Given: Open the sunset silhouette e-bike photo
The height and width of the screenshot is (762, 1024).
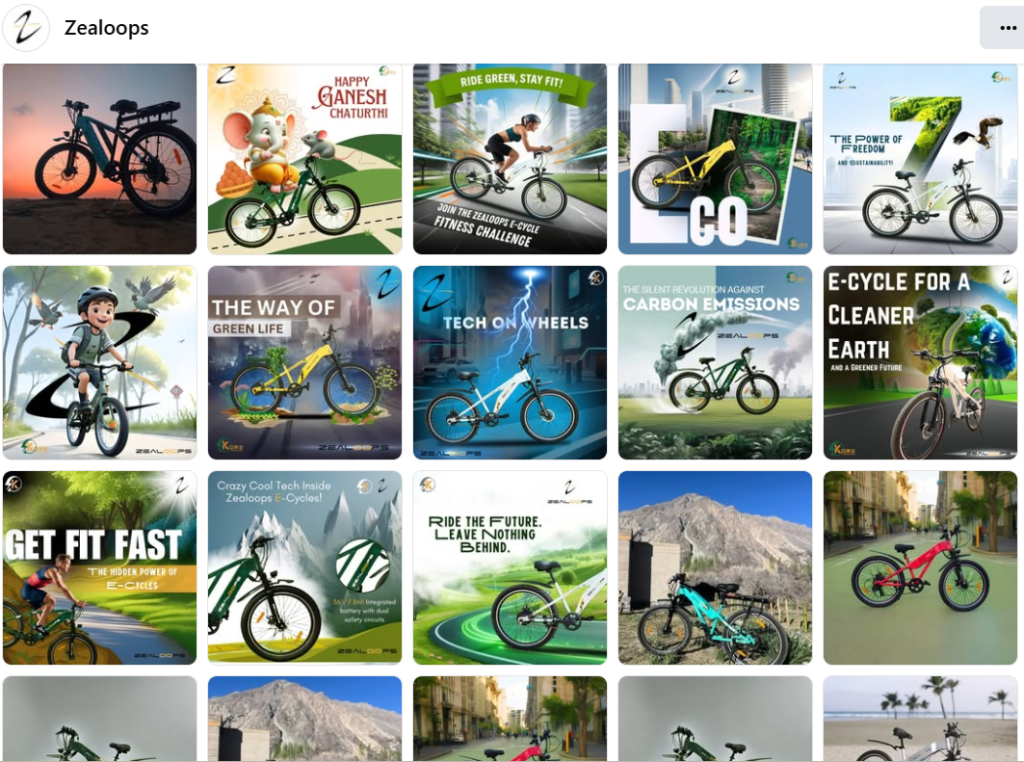Looking at the screenshot, I should tap(99, 159).
